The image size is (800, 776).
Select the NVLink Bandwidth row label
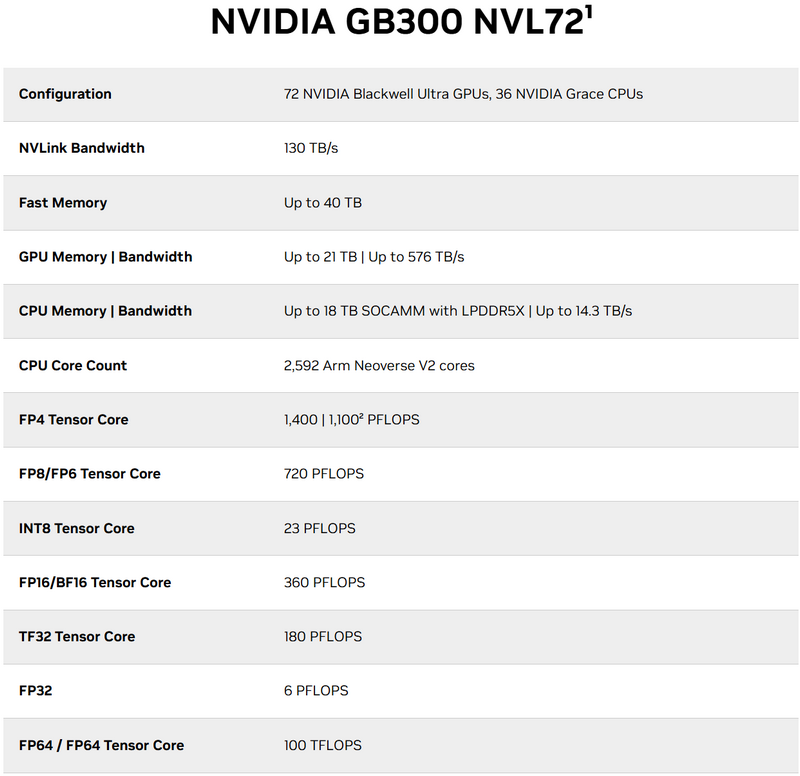pyautogui.click(x=81, y=148)
